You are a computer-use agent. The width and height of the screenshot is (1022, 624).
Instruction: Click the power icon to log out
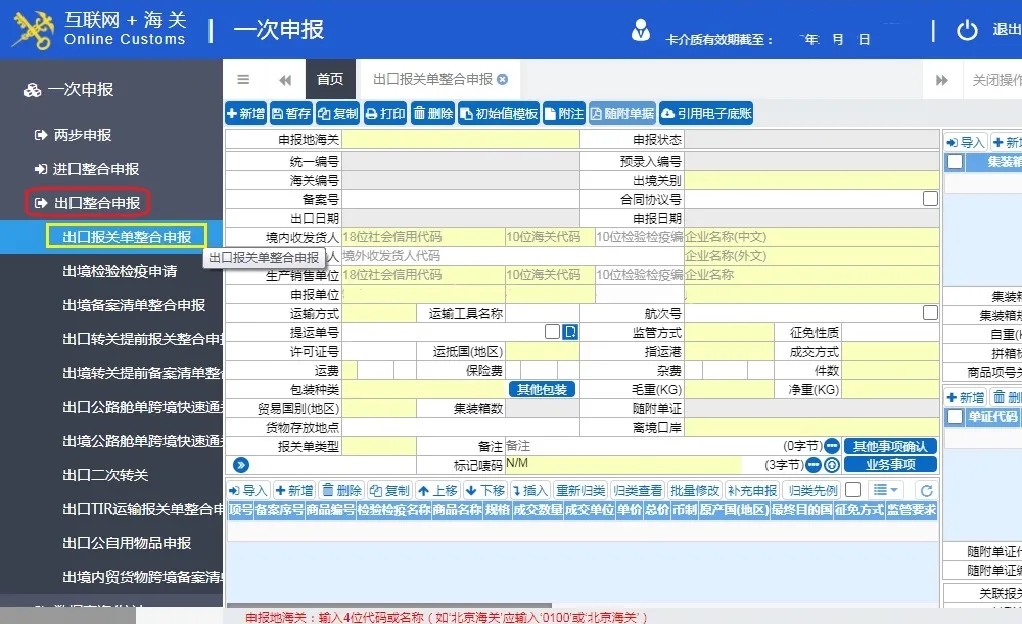pyautogui.click(x=967, y=30)
